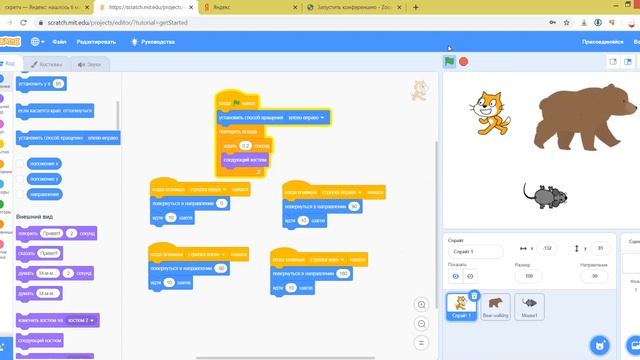Click the следующий костюм block in workspace
Screen dimensions: 640x360
point(245,160)
